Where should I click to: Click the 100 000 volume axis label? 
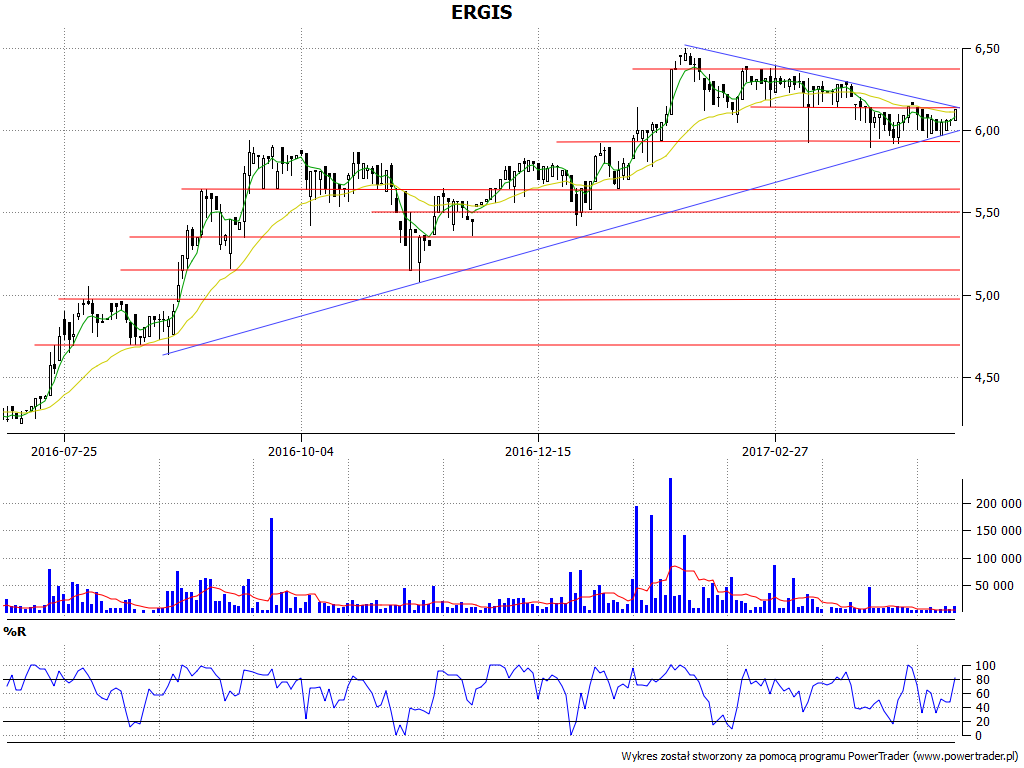tap(997, 558)
